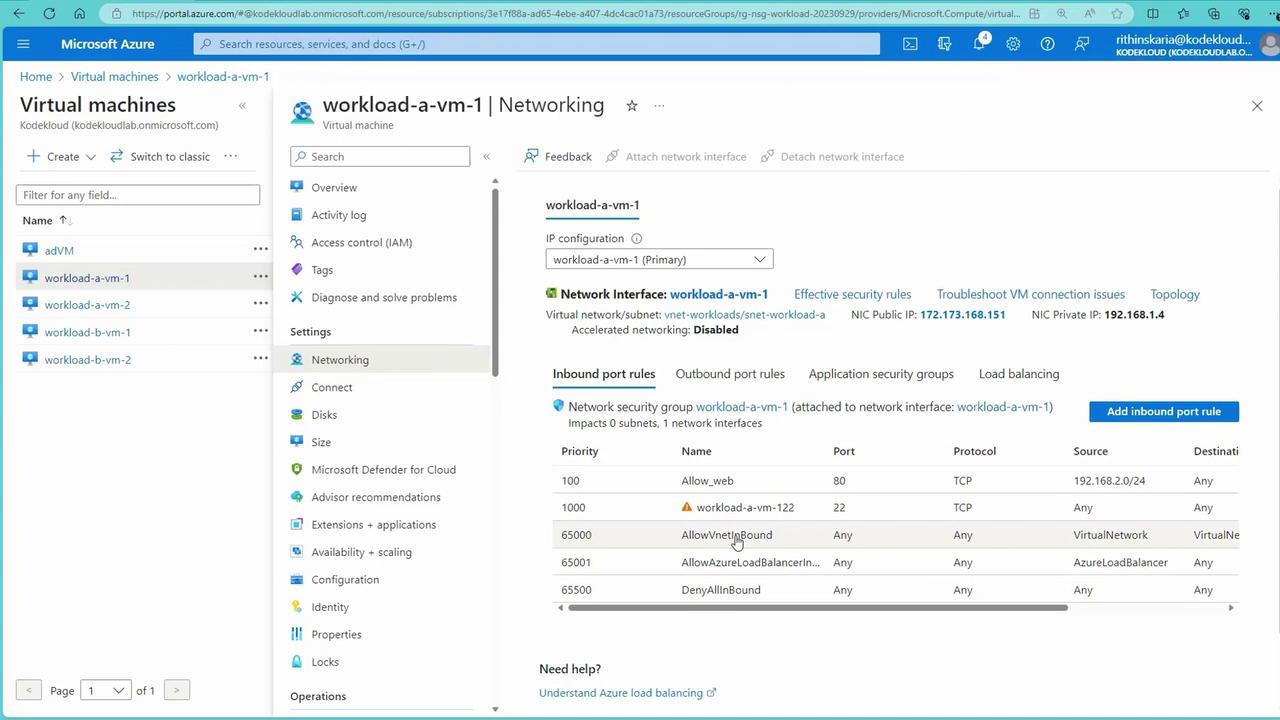Screen dimensions: 1280x720
Task: Focus the resource menu Search box
Action: point(380,156)
